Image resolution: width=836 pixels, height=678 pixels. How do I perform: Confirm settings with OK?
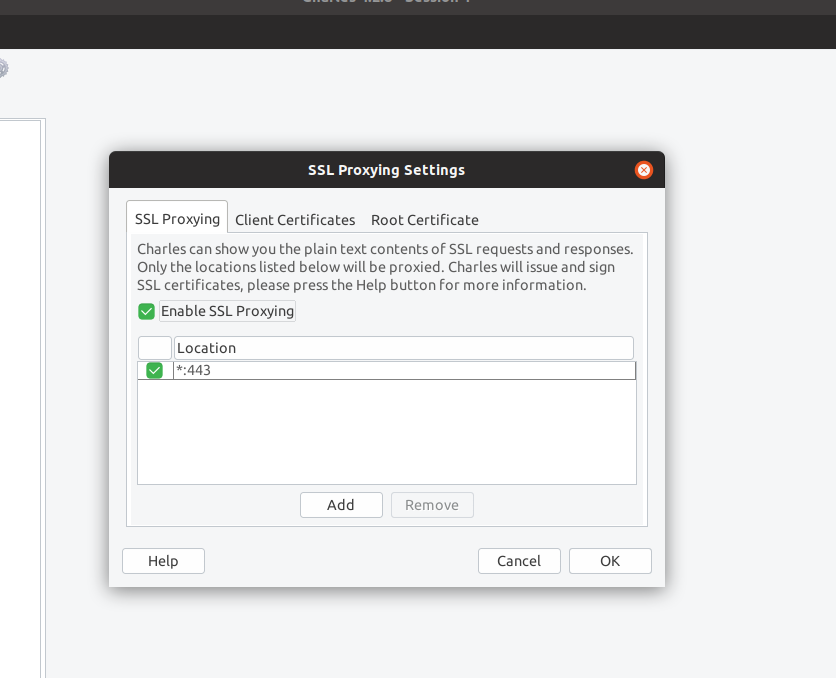point(610,561)
